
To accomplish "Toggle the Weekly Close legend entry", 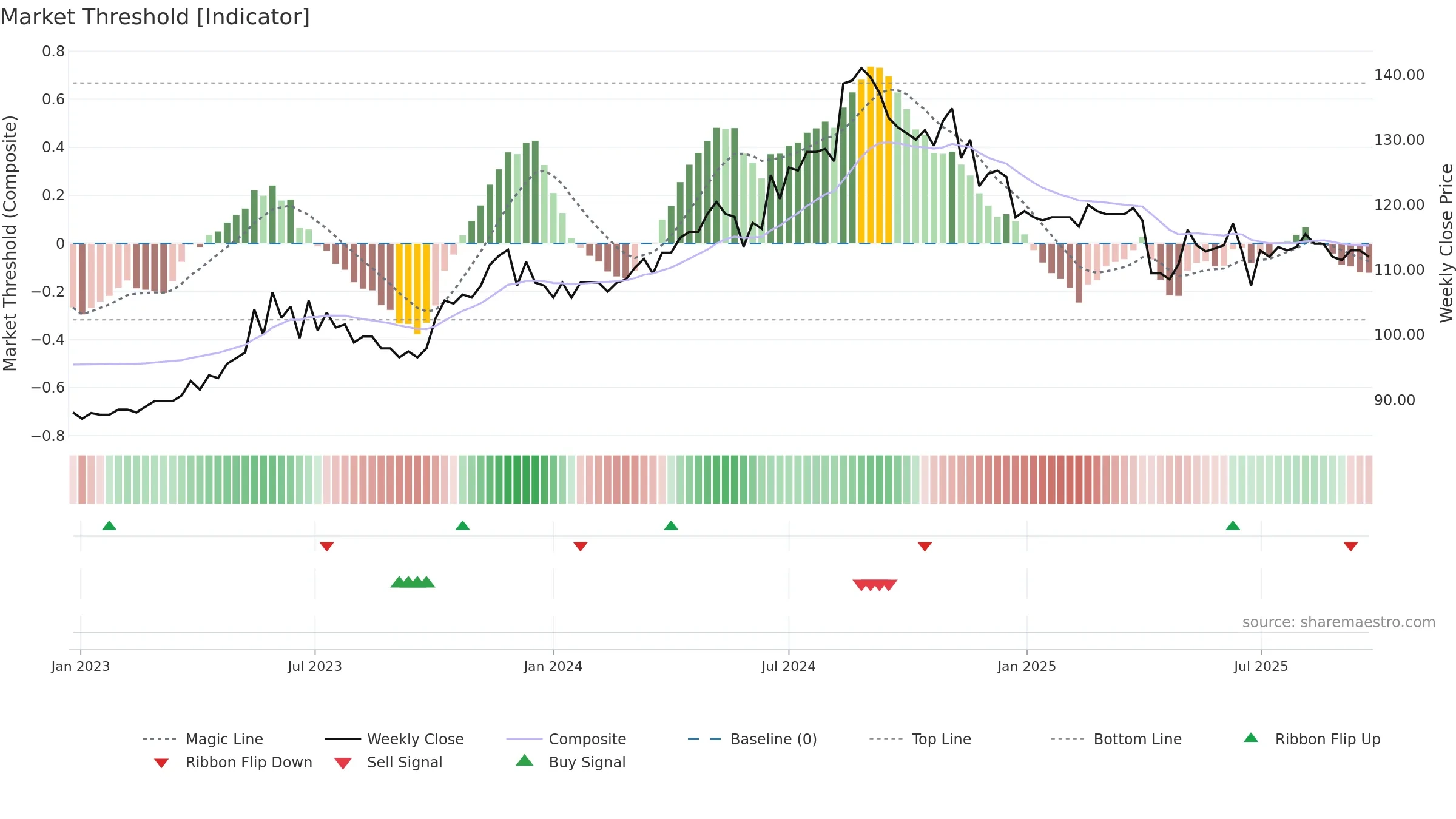I will [394, 739].
